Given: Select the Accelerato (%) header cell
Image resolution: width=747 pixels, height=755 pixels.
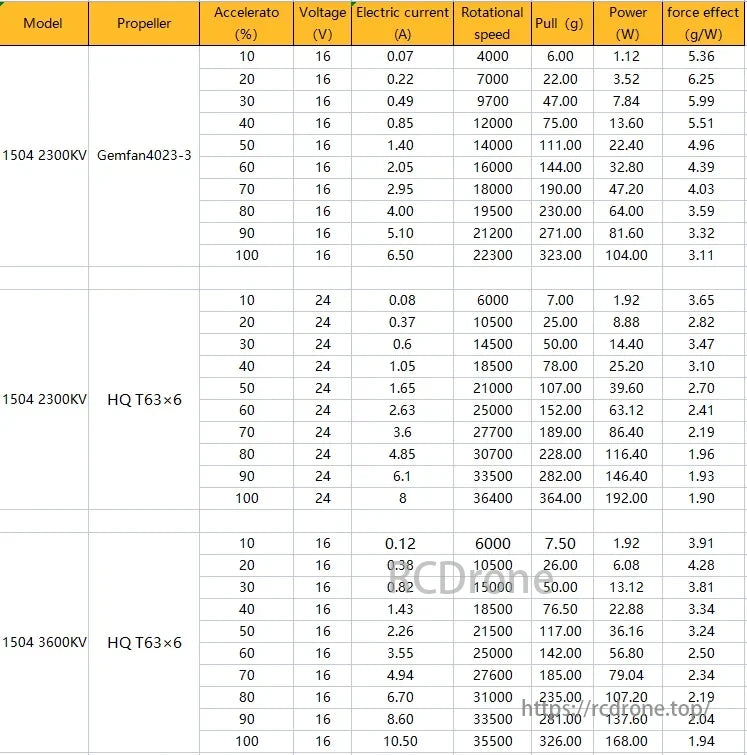Looking at the screenshot, I should coord(246,23).
